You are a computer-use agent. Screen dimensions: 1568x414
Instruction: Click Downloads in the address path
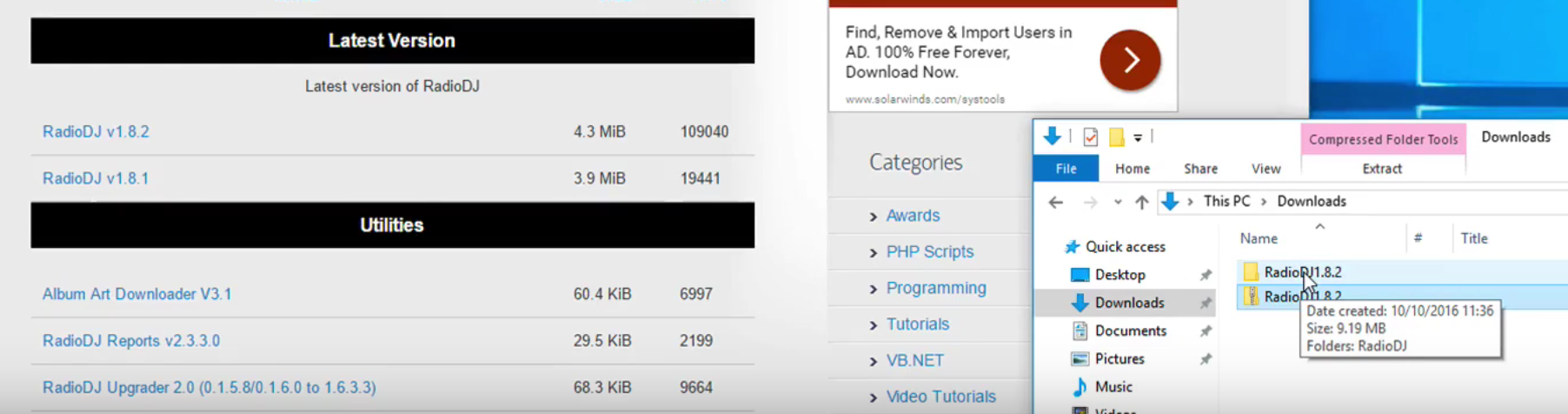(x=1312, y=202)
